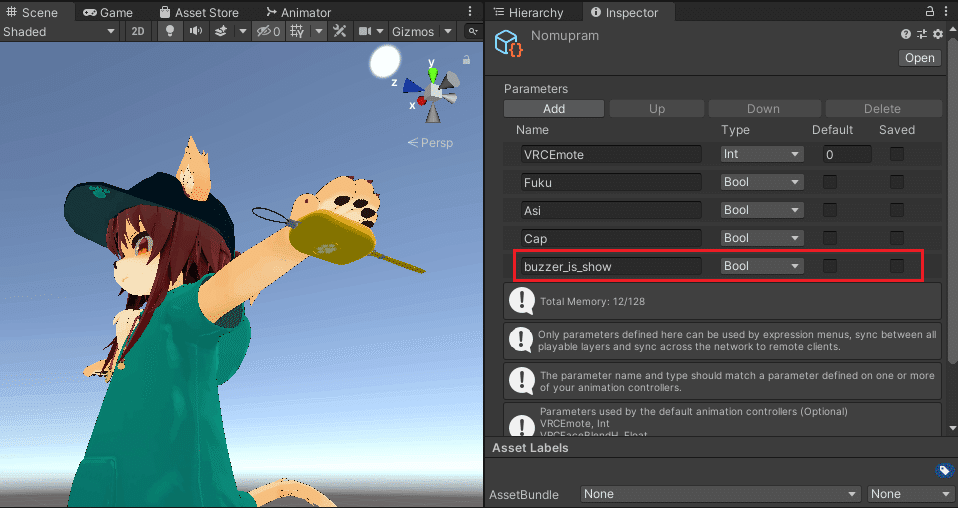958x508 pixels.
Task: Toggle Saved checkbox for VRCEmote
Action: click(896, 154)
